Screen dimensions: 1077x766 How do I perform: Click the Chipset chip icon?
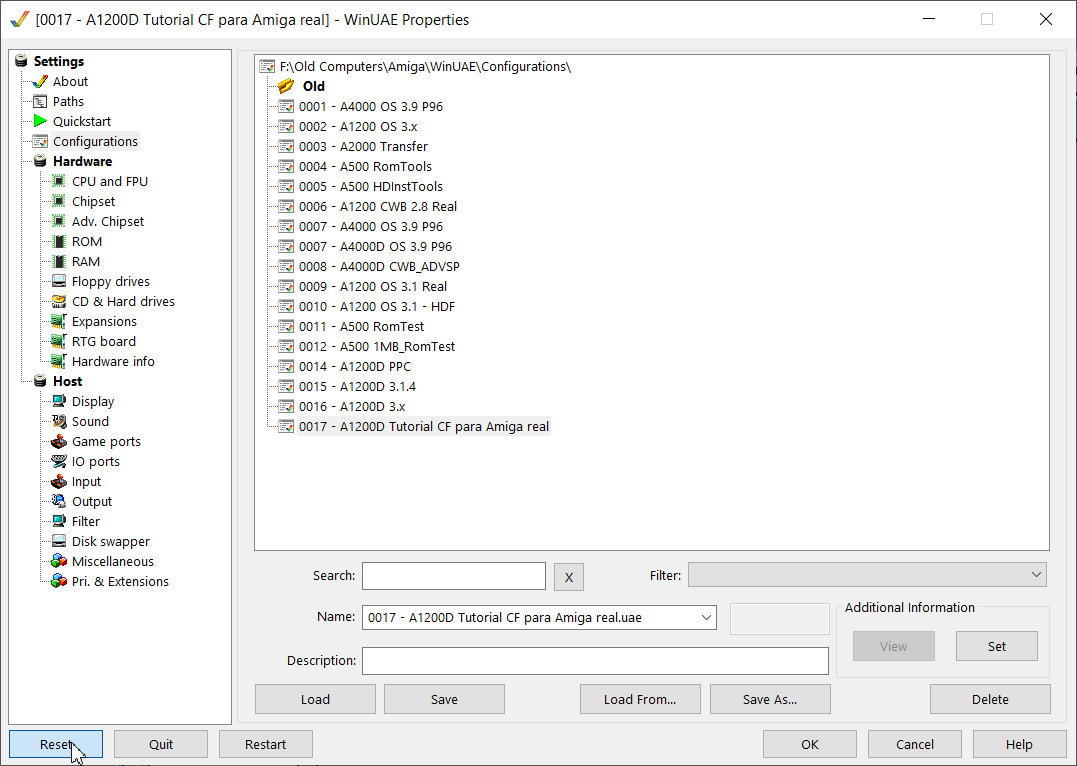[59, 201]
